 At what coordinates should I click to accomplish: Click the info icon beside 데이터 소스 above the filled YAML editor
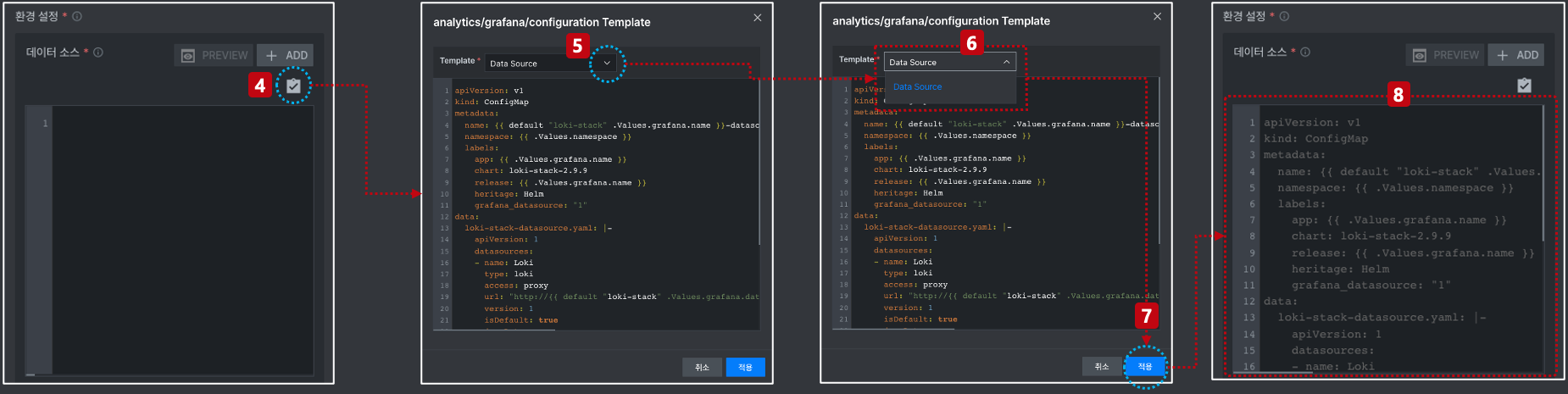1305,53
